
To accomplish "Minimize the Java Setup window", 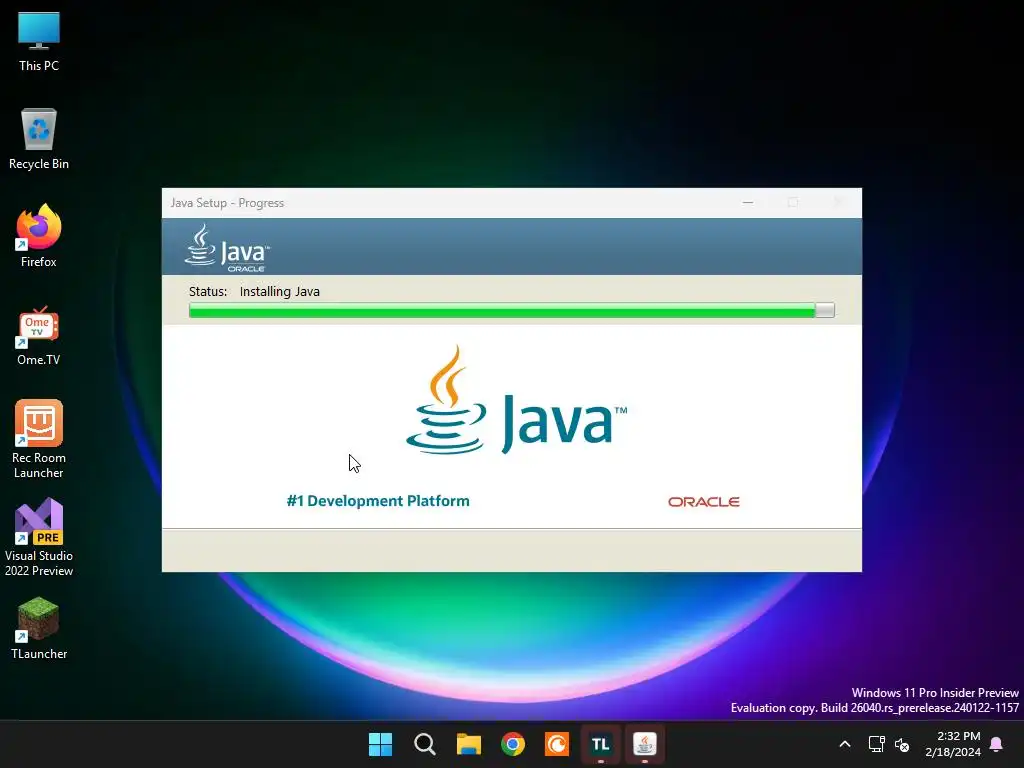I will click(748, 203).
